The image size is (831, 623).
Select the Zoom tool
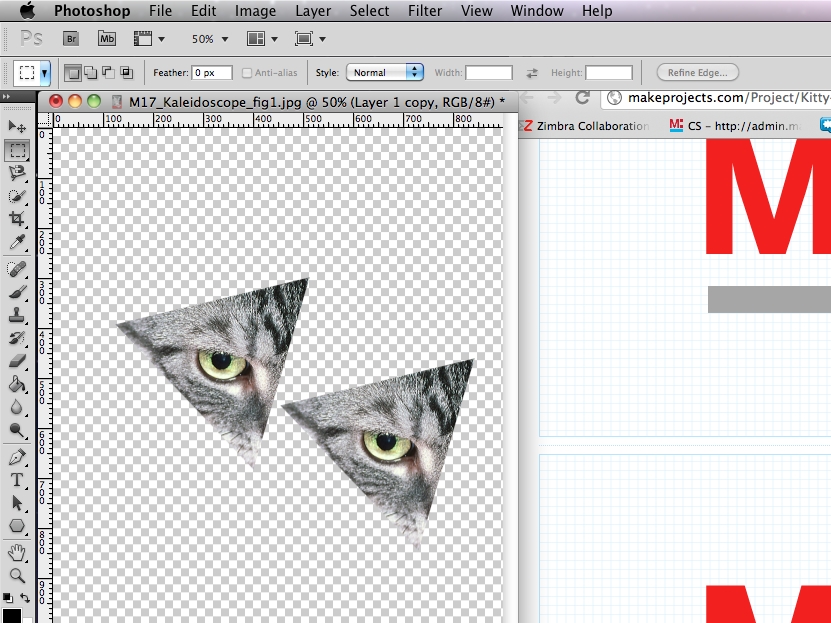[x=17, y=575]
